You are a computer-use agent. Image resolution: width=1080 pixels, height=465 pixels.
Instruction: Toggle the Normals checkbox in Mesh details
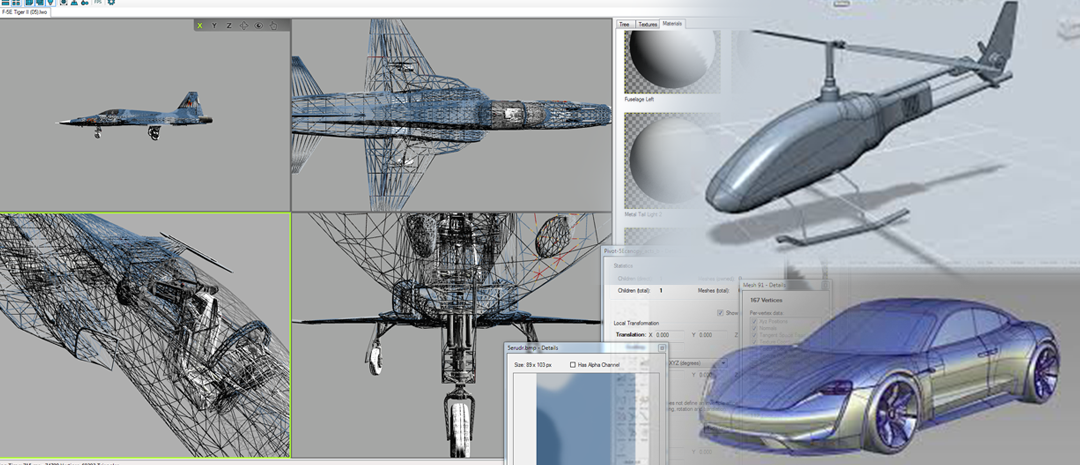coord(754,330)
